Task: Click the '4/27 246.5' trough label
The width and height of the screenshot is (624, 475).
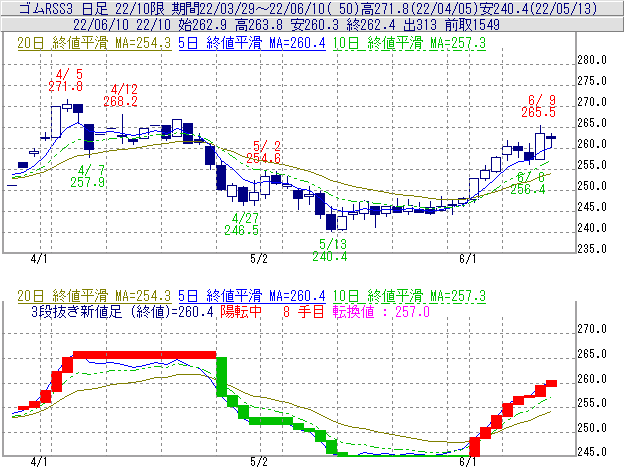Action: tap(242, 224)
